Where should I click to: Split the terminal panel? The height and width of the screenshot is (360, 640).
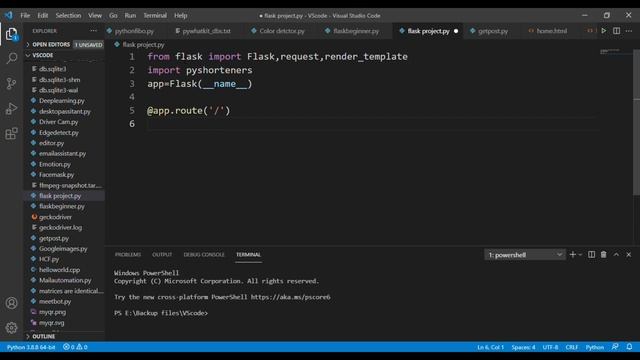click(591, 255)
